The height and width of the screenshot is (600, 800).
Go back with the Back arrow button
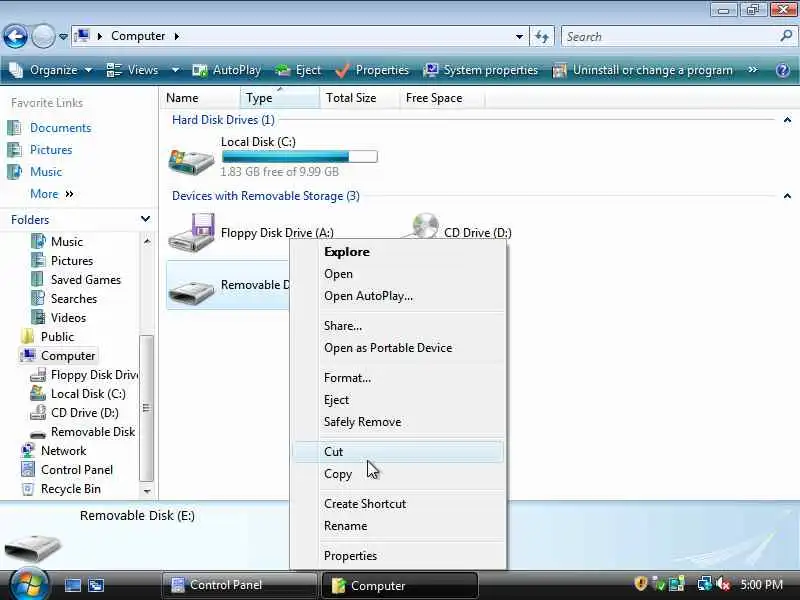click(15, 36)
